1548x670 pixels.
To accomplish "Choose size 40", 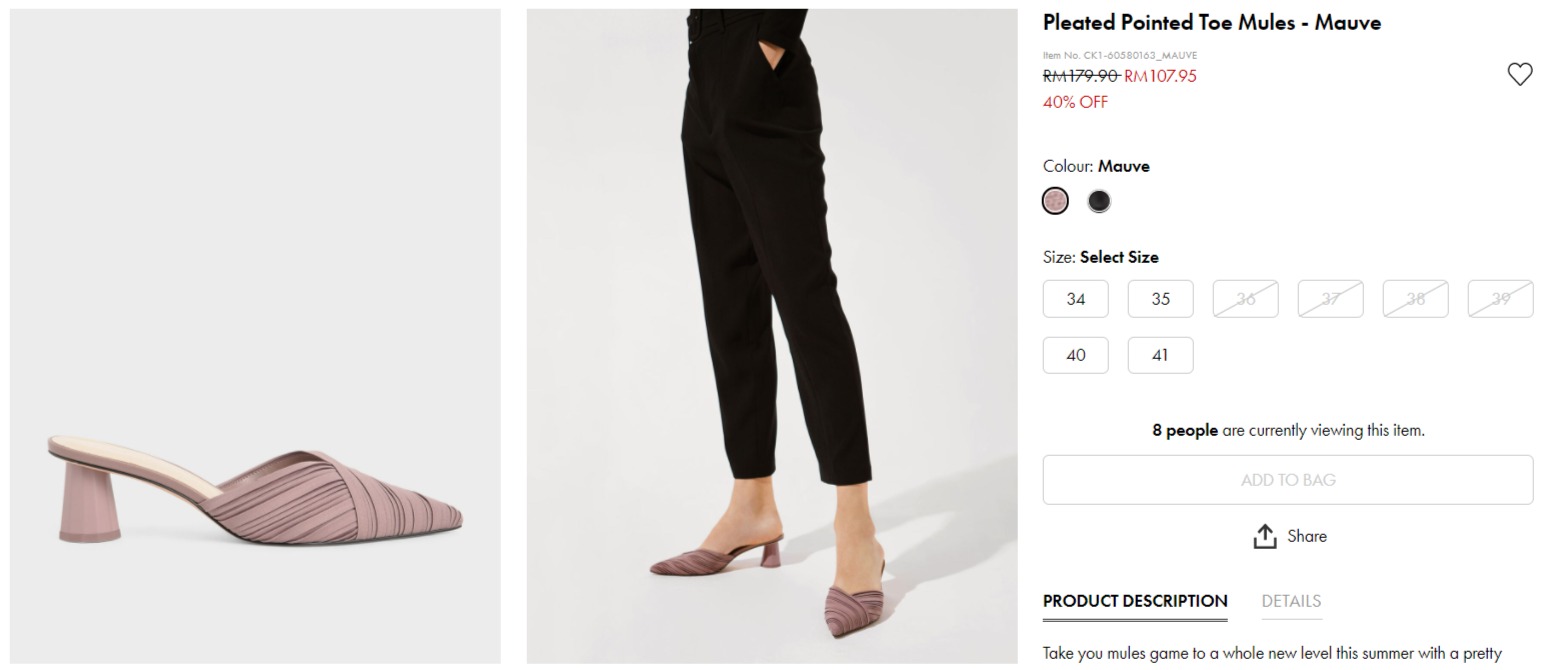I will click(x=1075, y=355).
